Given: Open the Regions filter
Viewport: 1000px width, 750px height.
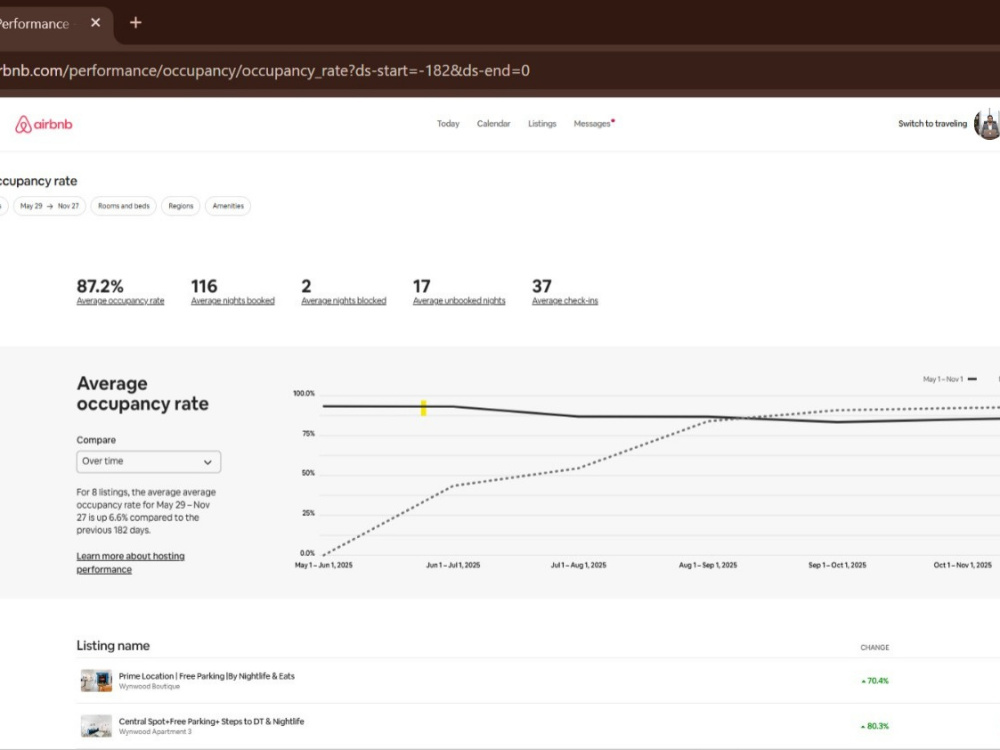Looking at the screenshot, I should (x=180, y=206).
